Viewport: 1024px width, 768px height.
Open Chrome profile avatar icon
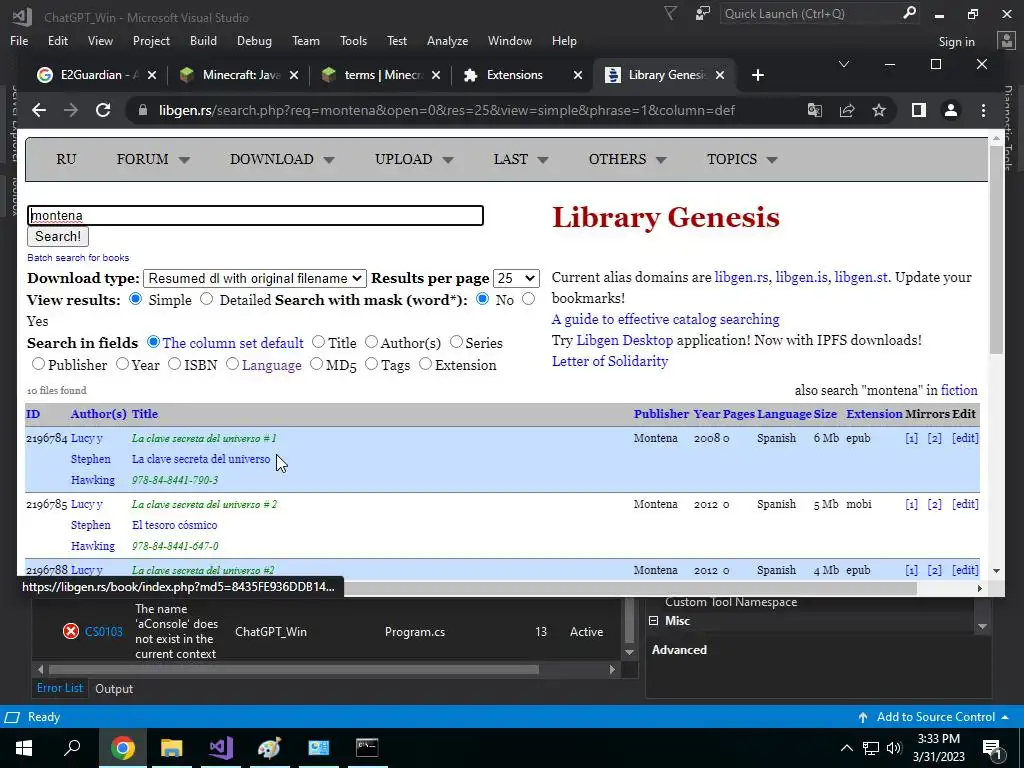coord(951,110)
